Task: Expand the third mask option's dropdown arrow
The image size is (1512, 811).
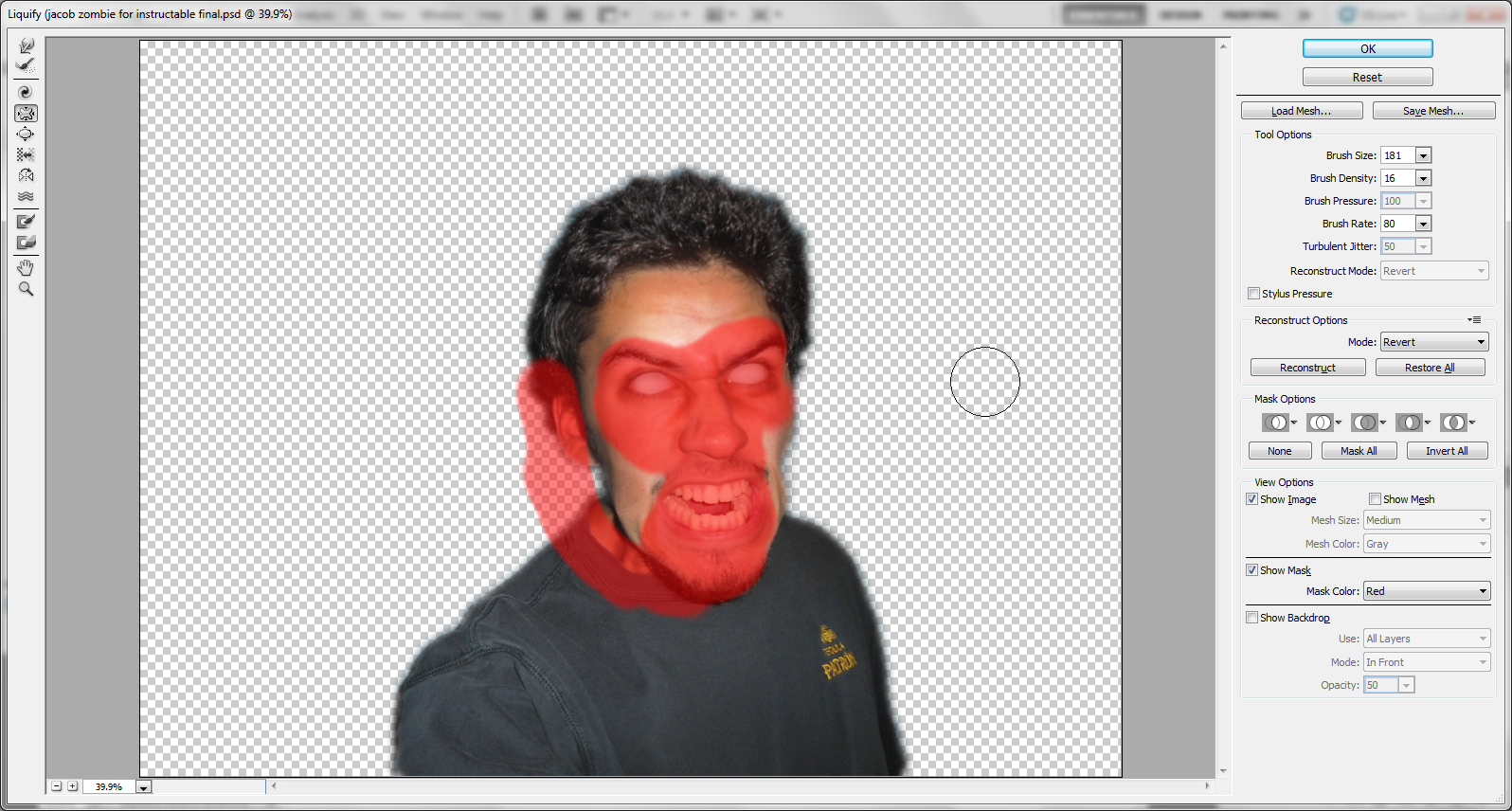Action: [1383, 423]
